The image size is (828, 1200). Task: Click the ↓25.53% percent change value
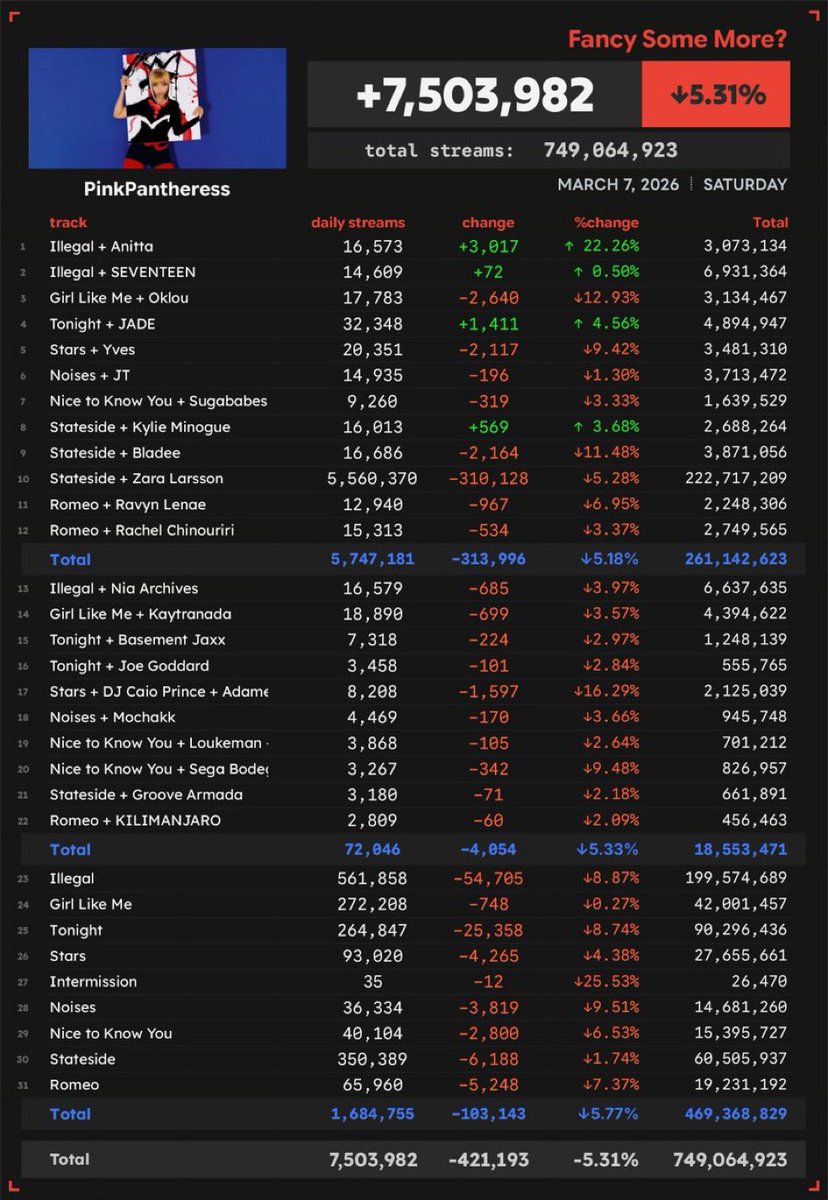click(607, 982)
